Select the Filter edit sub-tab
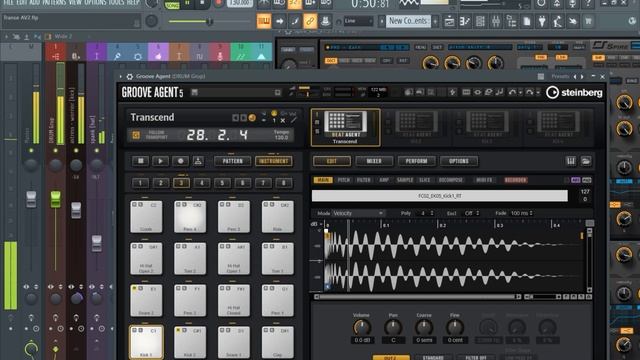 pyautogui.click(x=363, y=180)
